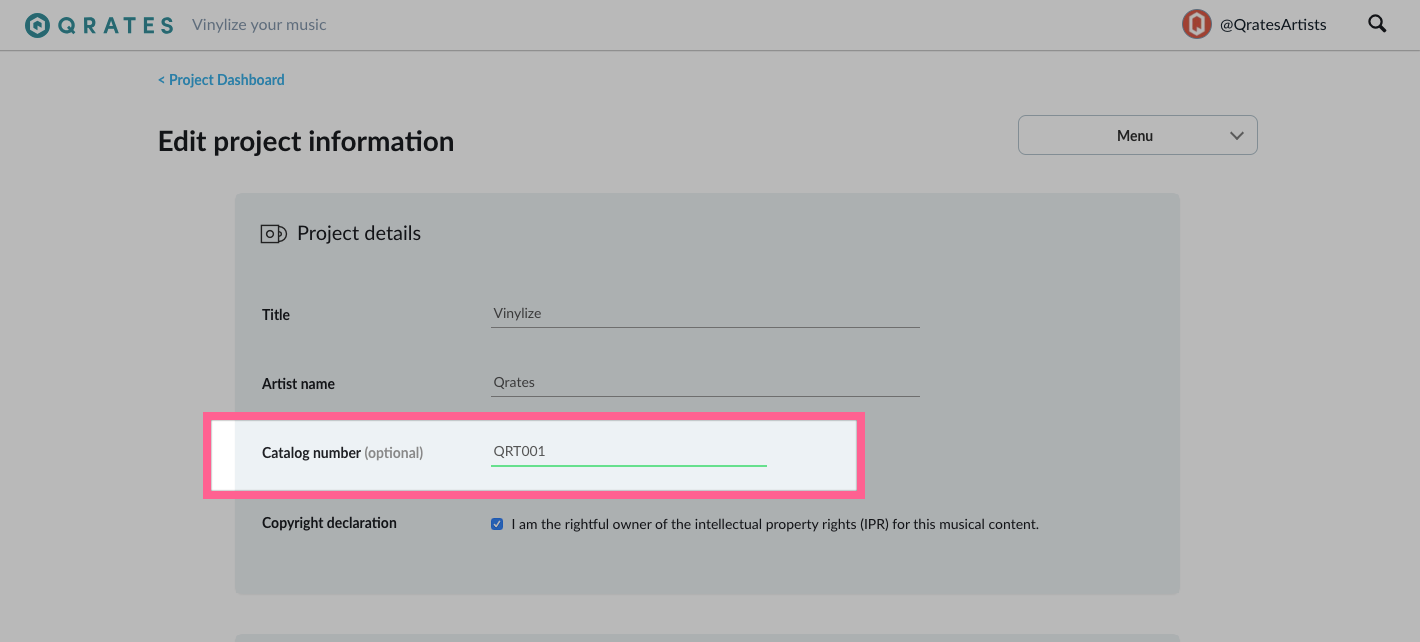The image size is (1420, 642).
Task: Click the Qrates hexagon logo icon
Action: click(37, 25)
